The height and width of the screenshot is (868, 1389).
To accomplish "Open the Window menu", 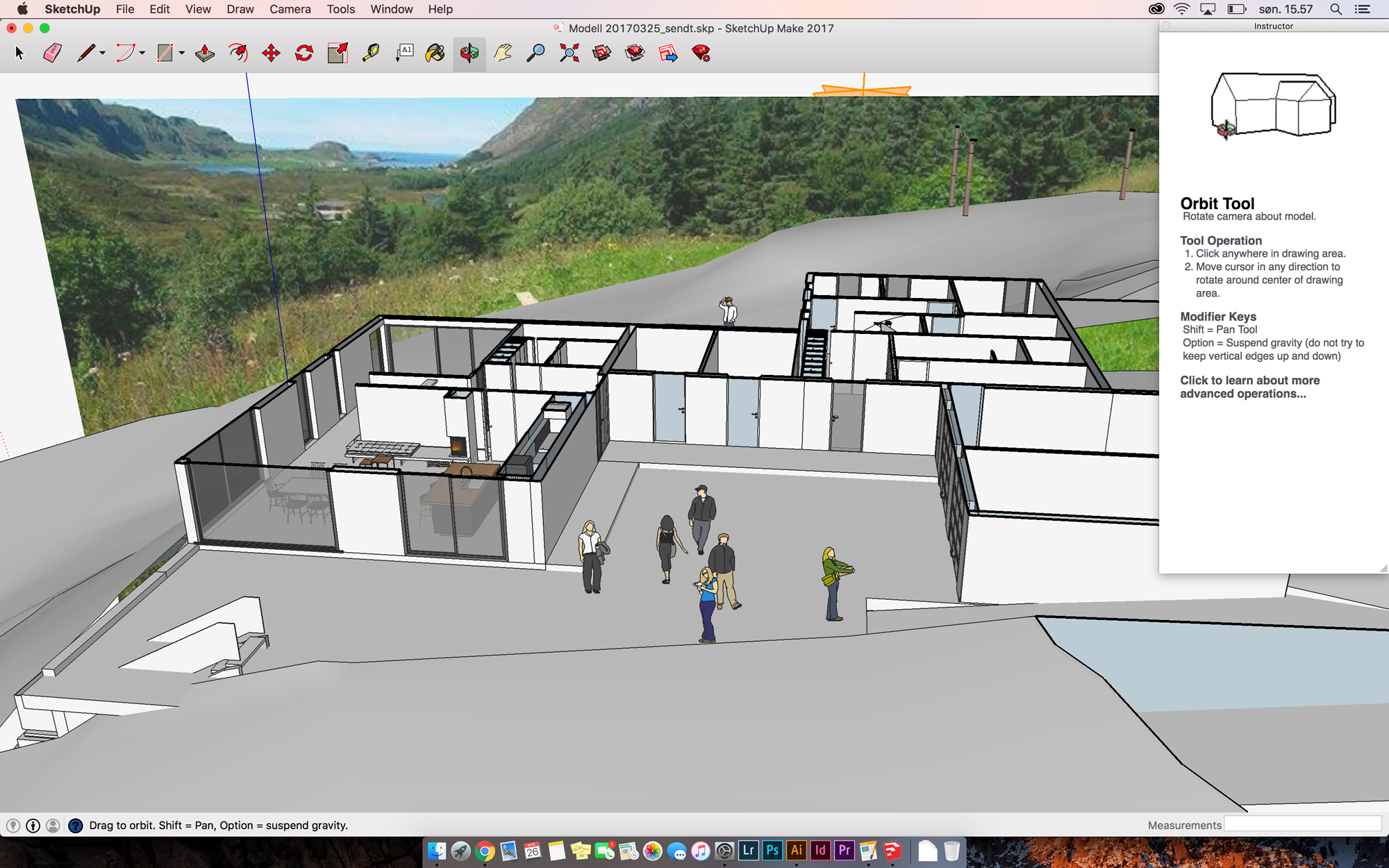I will coord(391,9).
